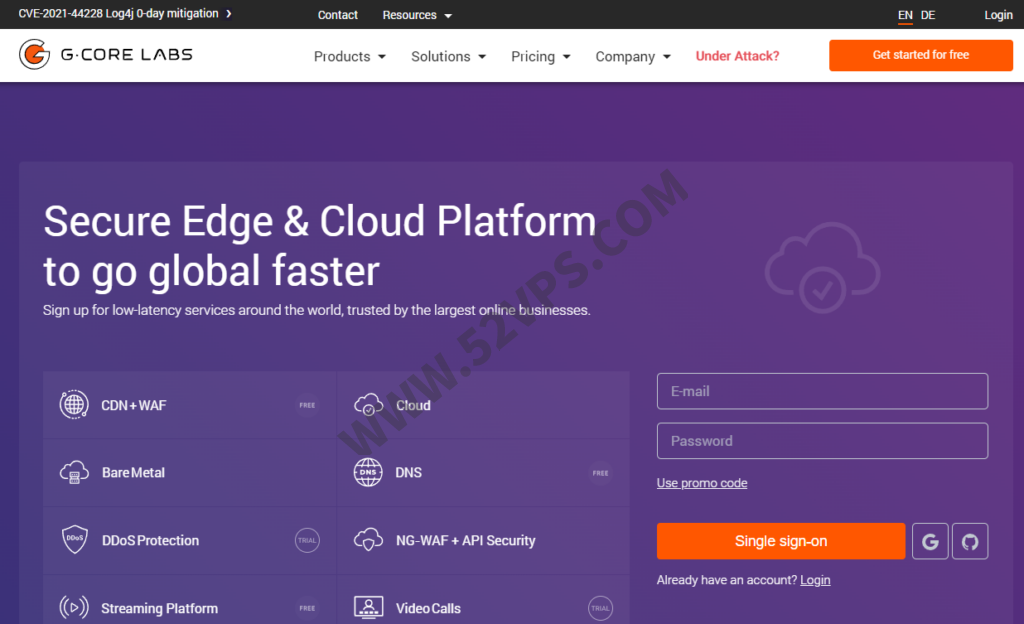Click the FREE badge on DNS row
The width and height of the screenshot is (1024, 624).
[600, 473]
